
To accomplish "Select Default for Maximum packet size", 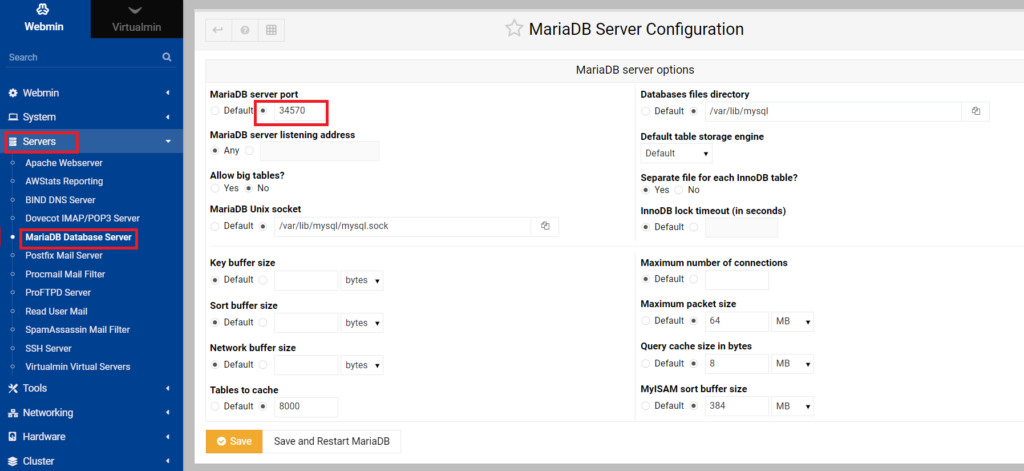I will click(x=646, y=321).
